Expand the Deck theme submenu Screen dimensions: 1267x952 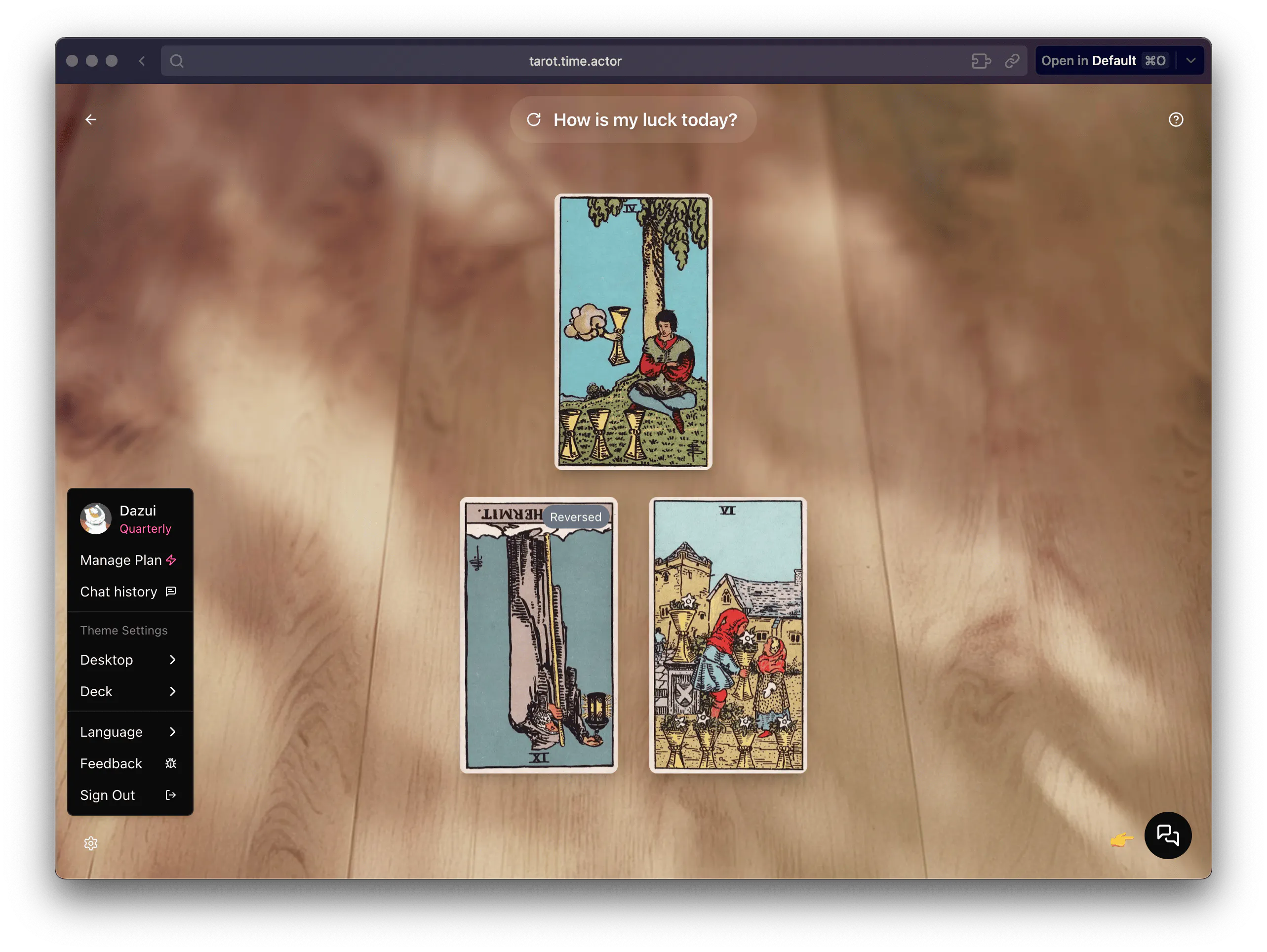coord(130,691)
